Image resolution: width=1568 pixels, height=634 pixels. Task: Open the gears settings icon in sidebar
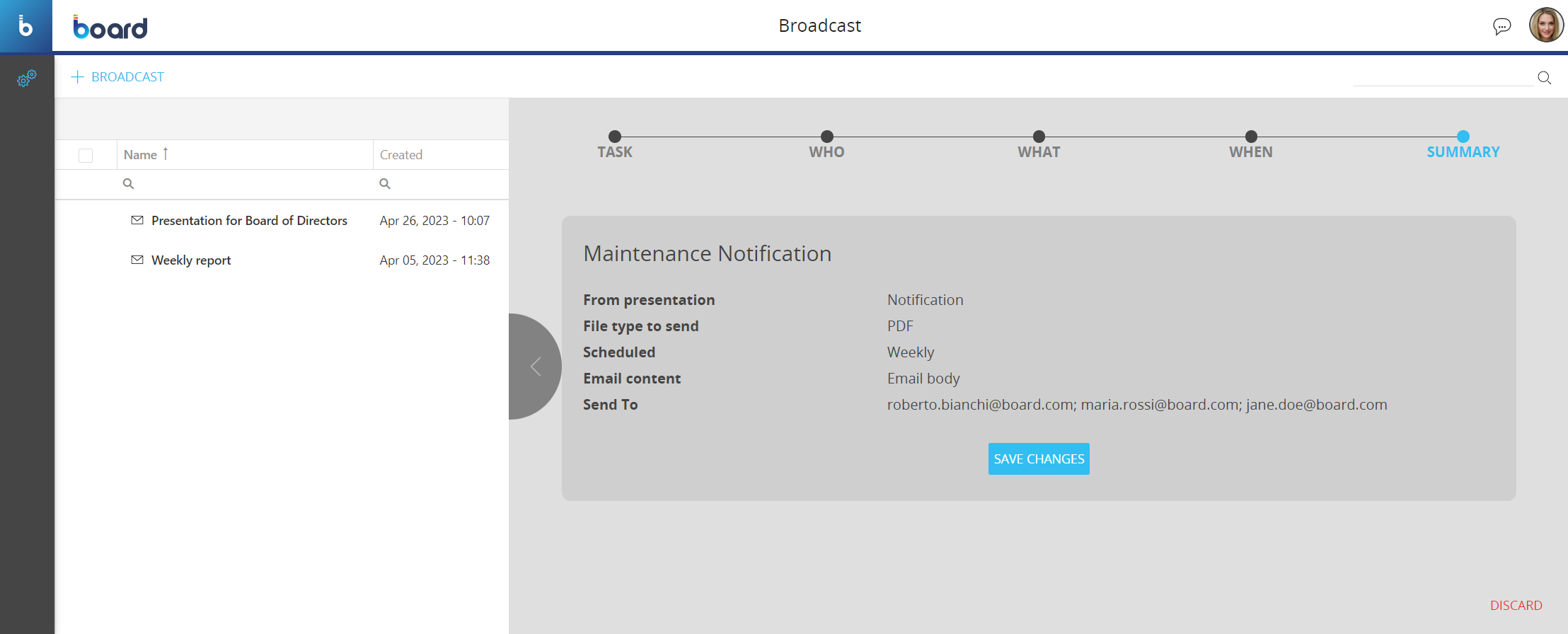pos(26,78)
